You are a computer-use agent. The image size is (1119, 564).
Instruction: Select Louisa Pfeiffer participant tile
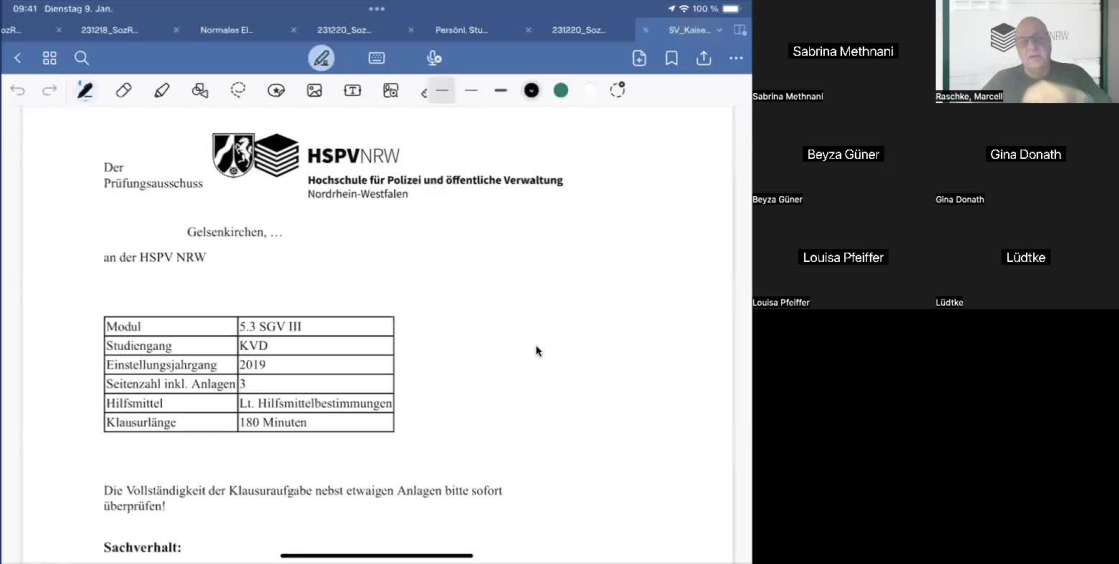point(844,257)
